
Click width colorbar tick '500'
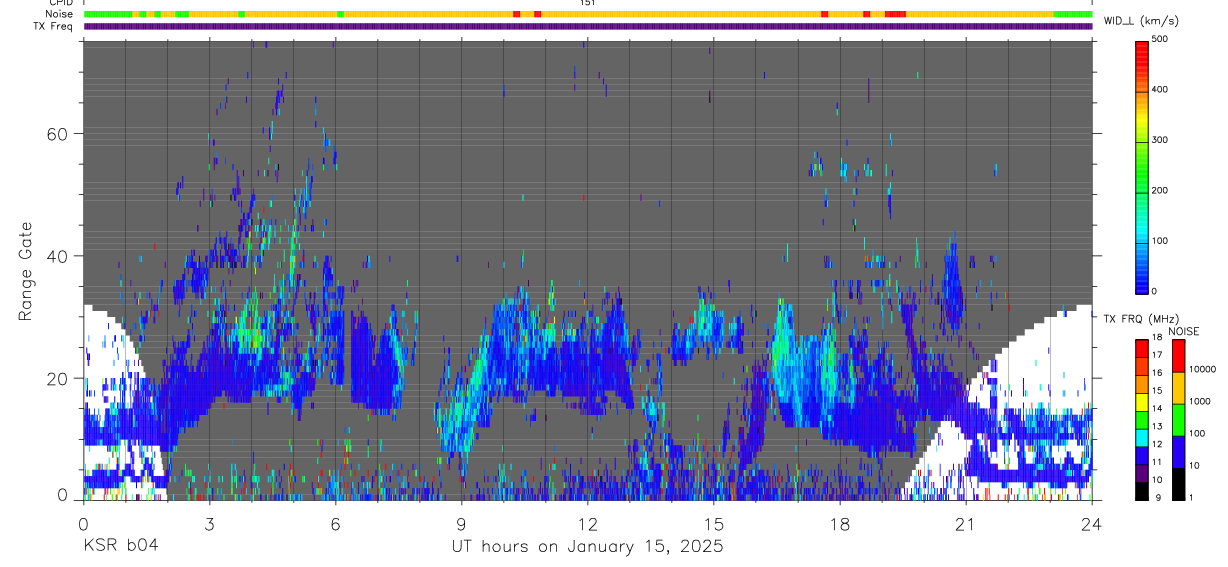click(x=1160, y=40)
